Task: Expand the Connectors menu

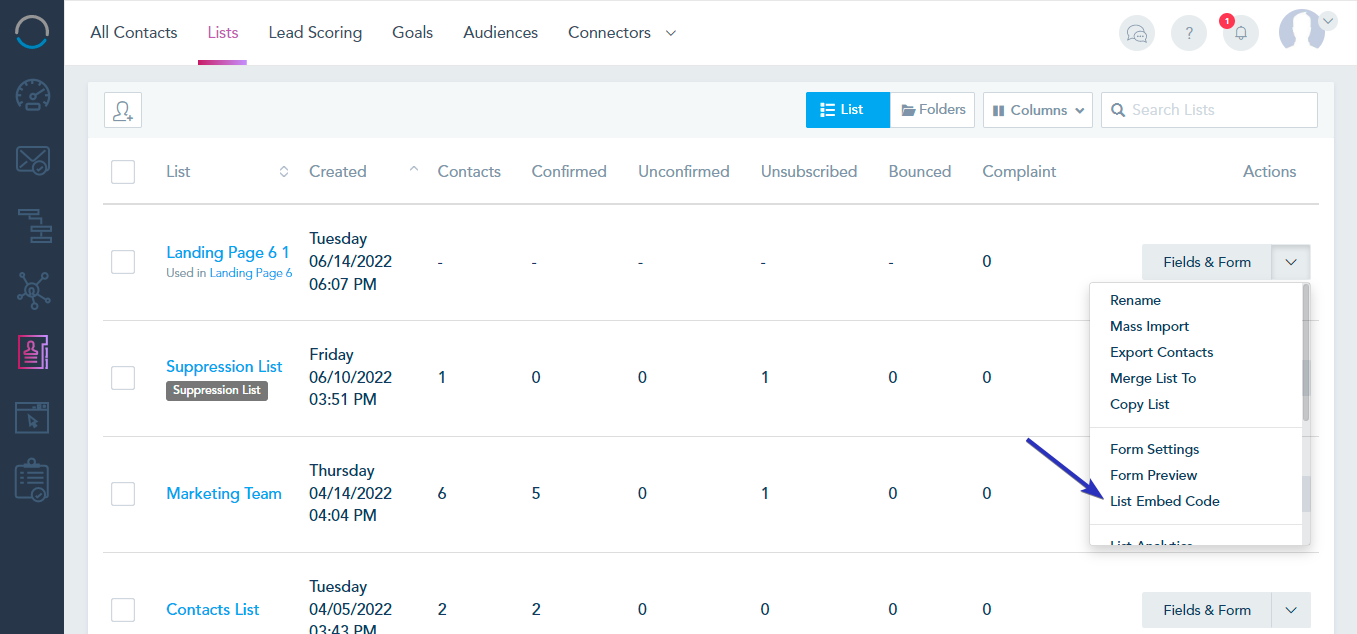Action: coord(622,33)
